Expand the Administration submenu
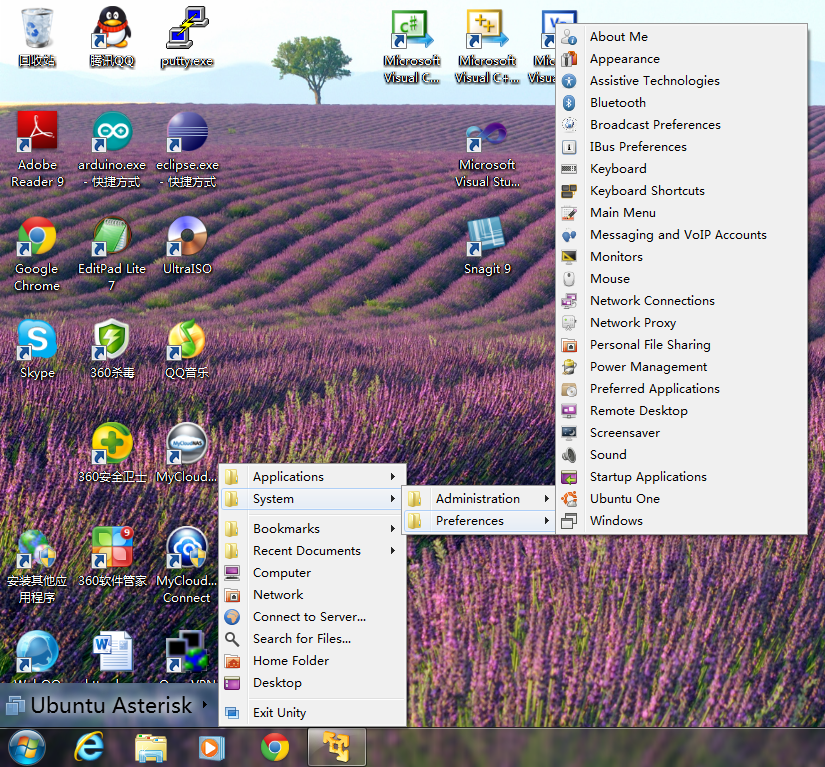825x767 pixels. [479, 499]
